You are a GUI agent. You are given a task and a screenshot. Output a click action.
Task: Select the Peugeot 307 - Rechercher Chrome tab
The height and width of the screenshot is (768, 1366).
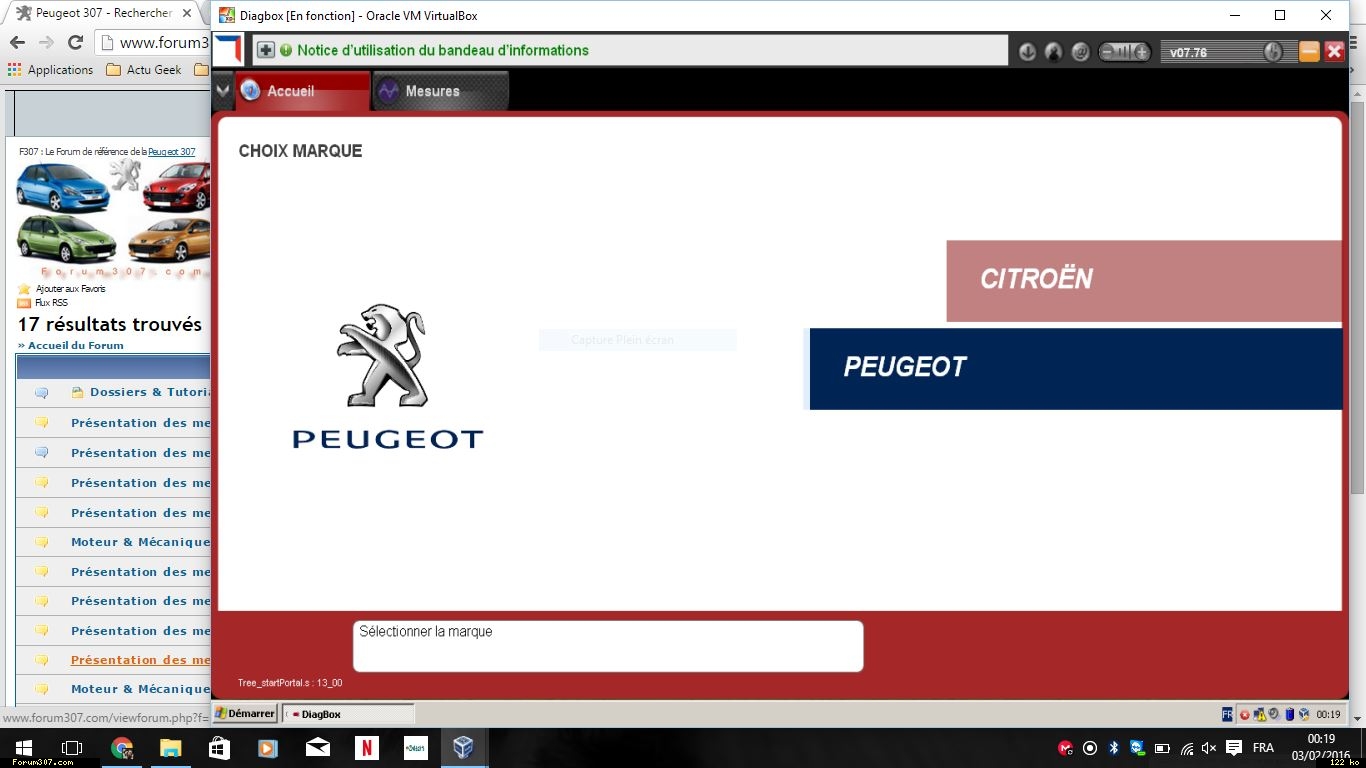[104, 13]
